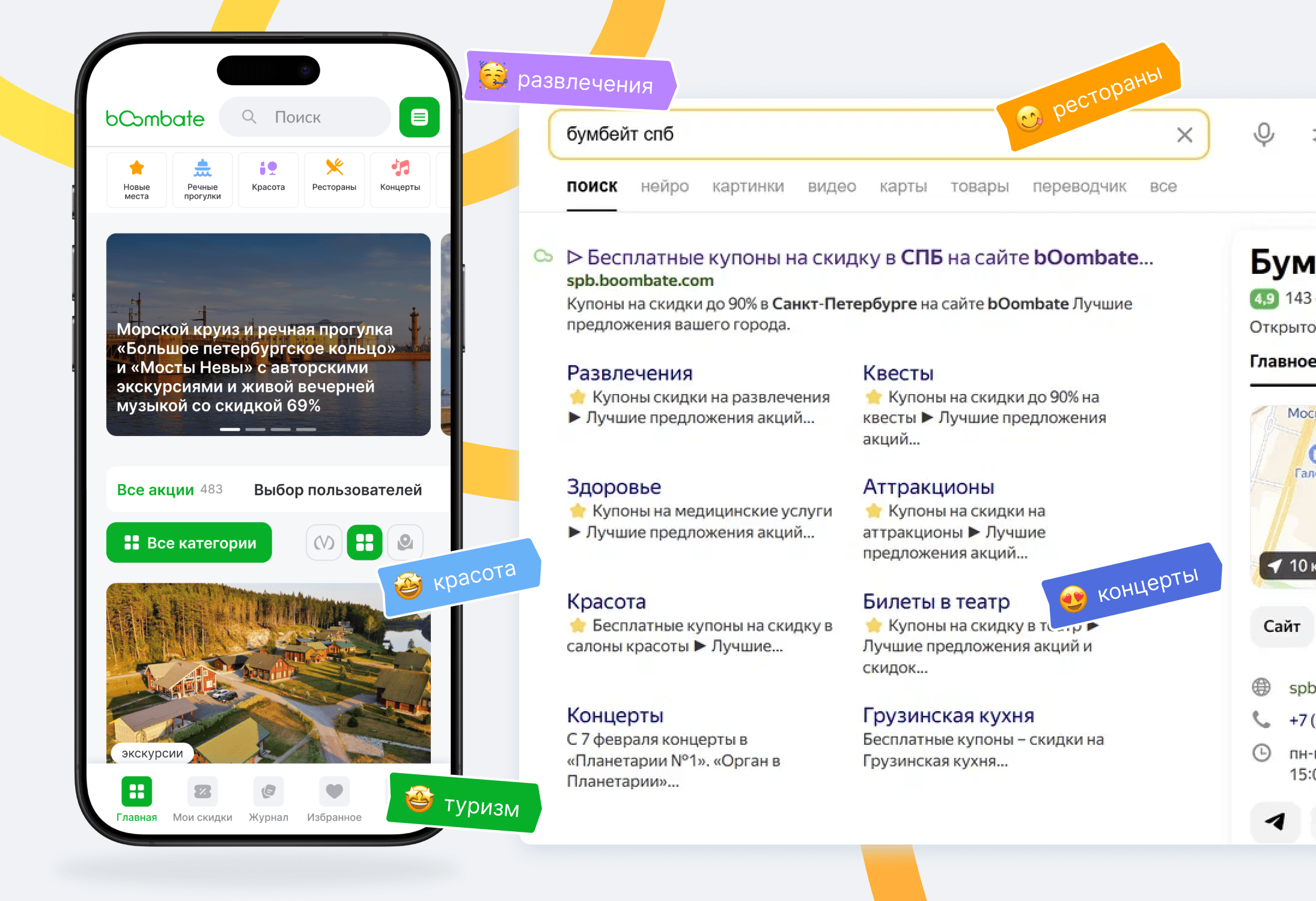Switch to grid view toggle

(365, 543)
